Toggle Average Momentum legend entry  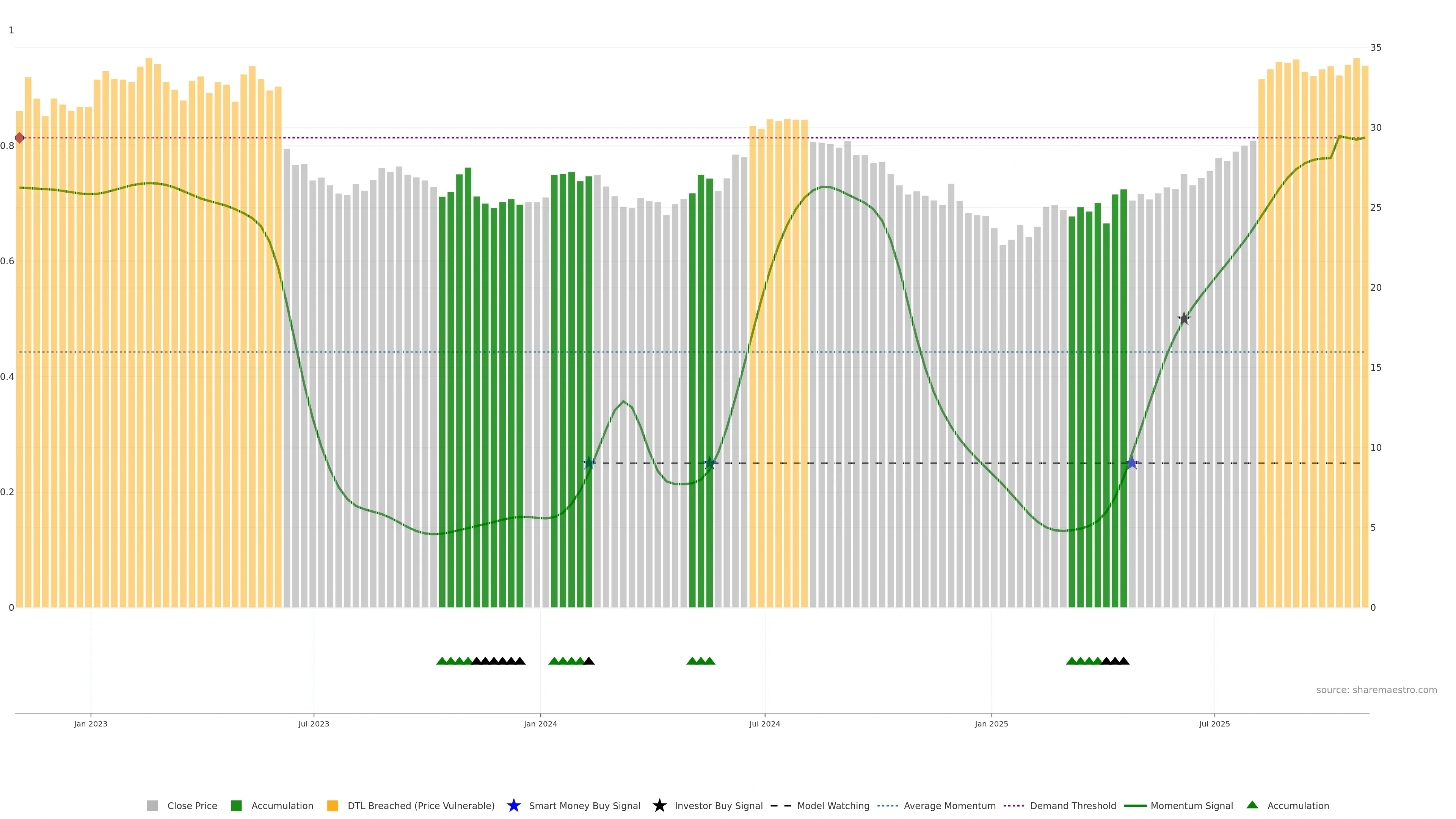click(949, 806)
